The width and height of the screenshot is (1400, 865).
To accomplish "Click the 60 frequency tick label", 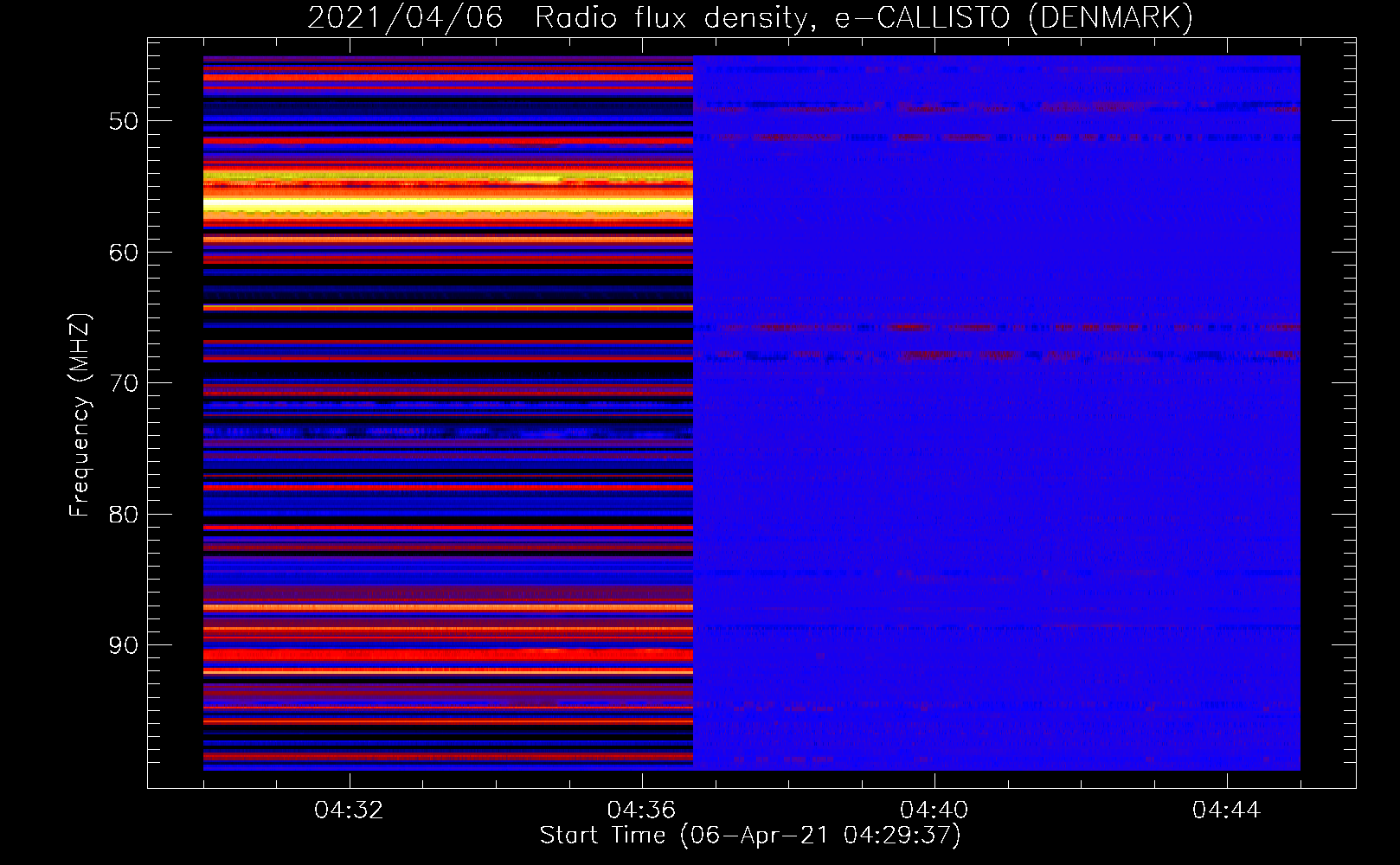I will 124,253.
